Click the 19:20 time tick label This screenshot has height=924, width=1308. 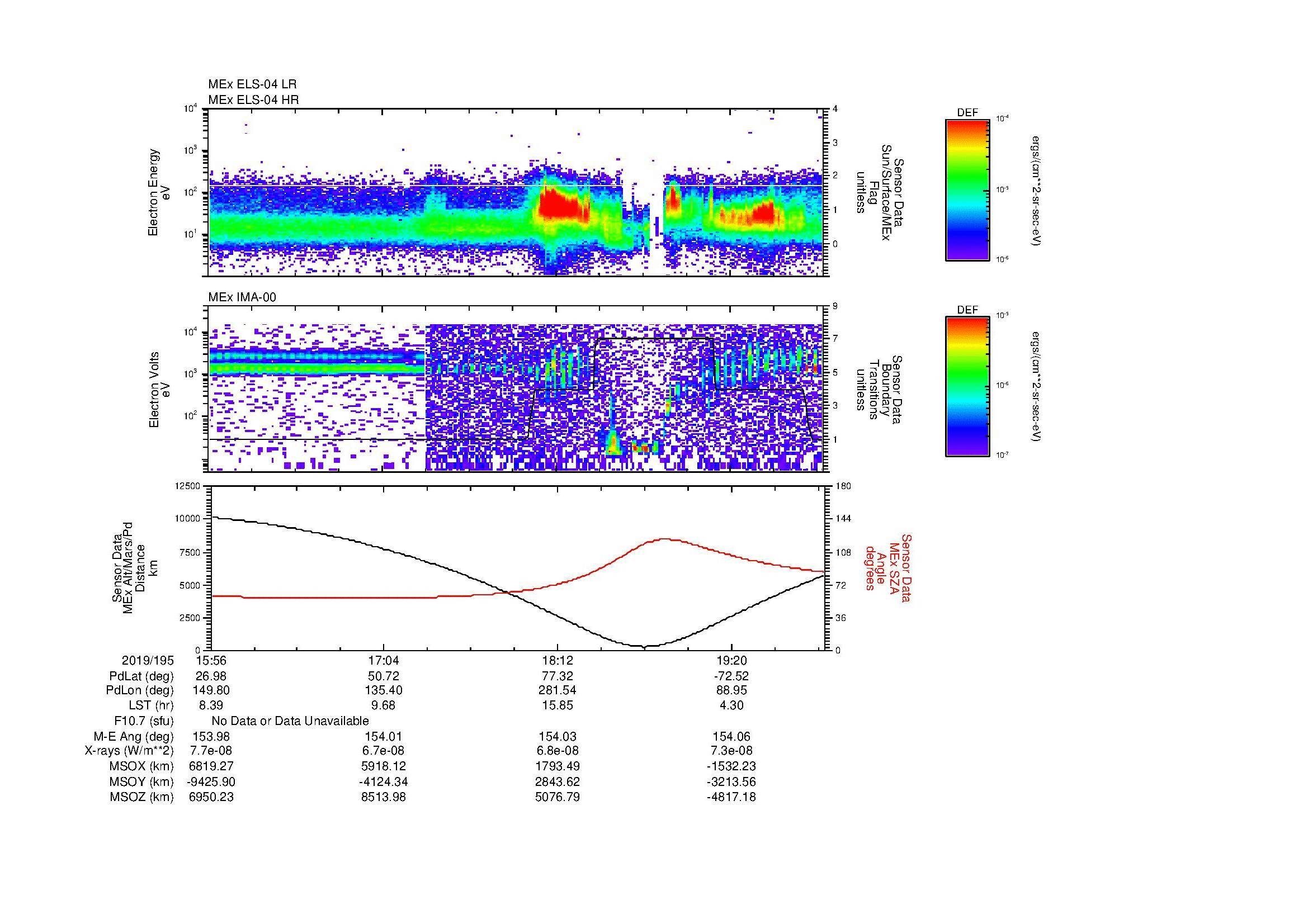click(731, 661)
